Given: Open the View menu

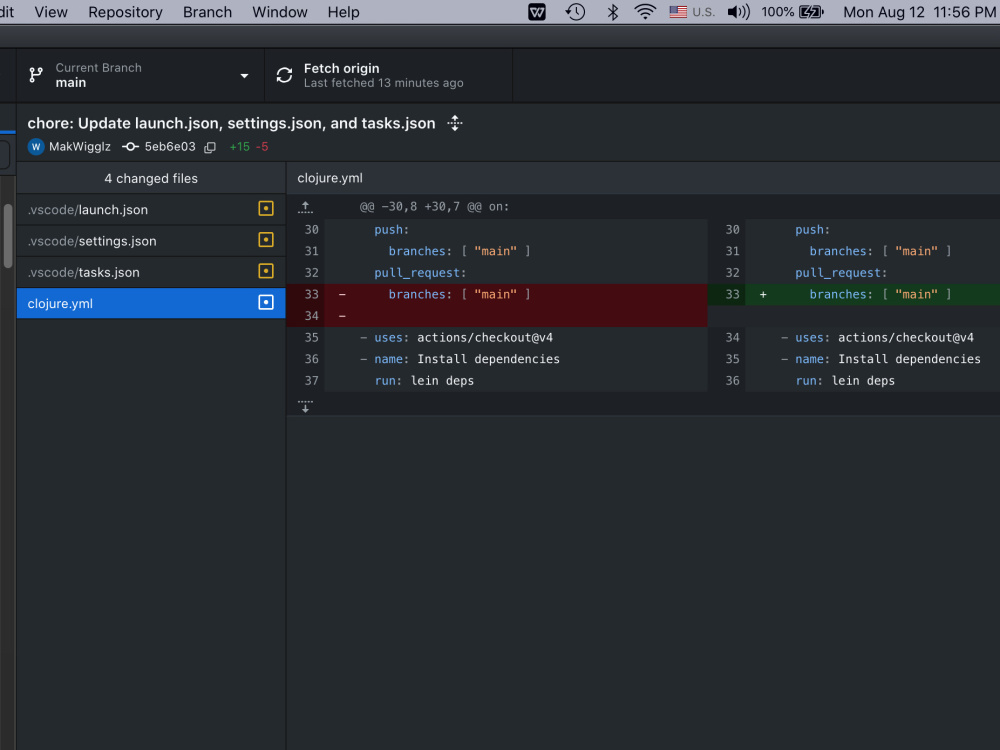Looking at the screenshot, I should click(x=51, y=12).
